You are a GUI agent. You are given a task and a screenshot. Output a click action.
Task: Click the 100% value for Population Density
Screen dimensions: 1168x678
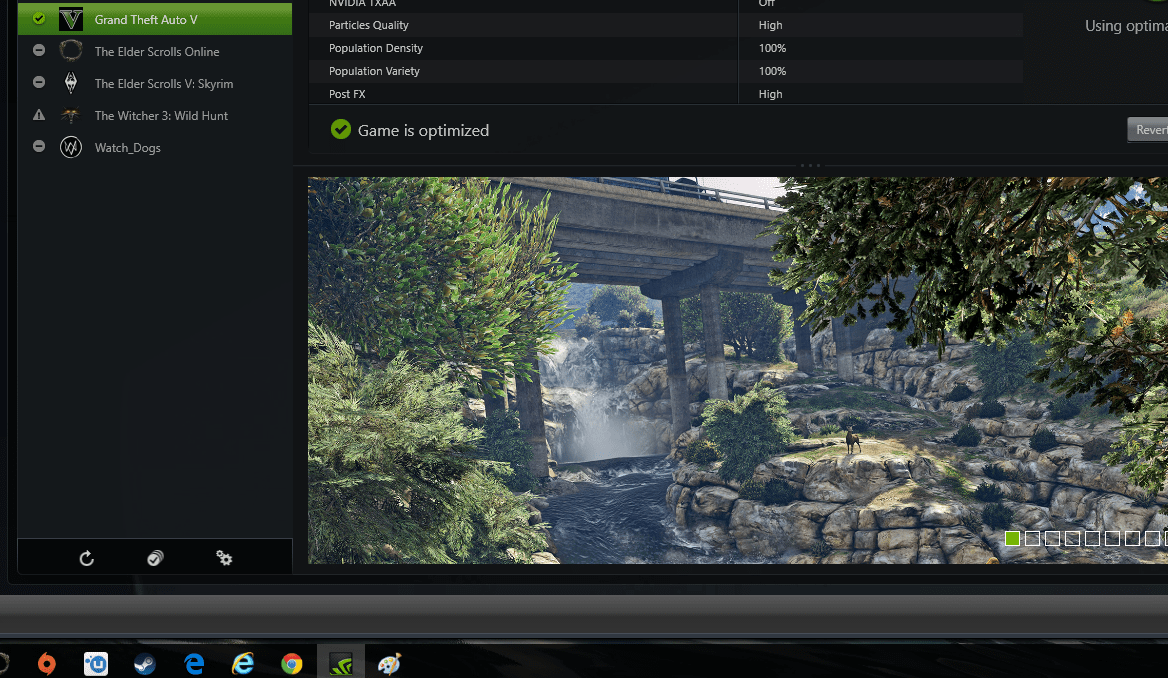772,48
